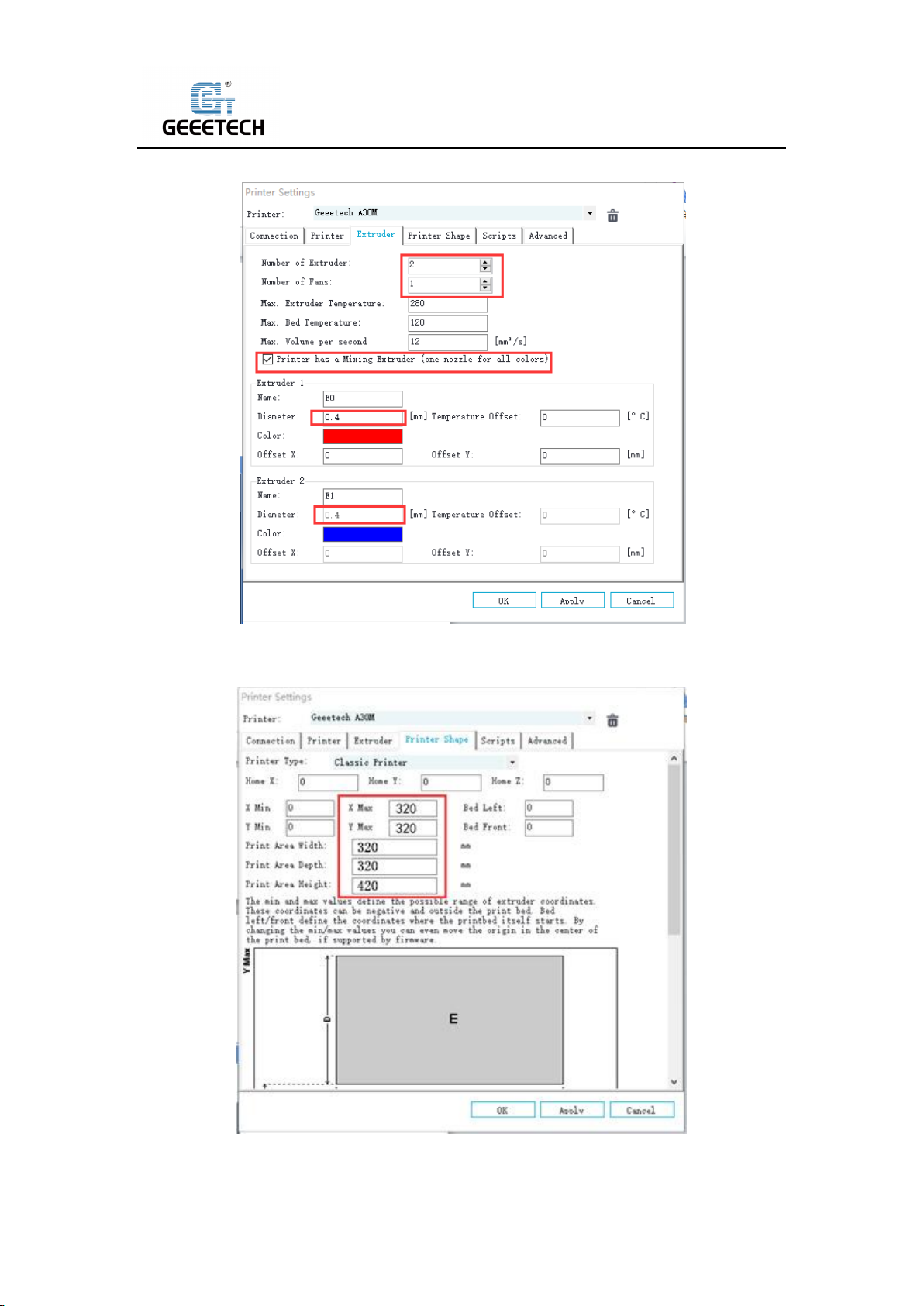Click the scrollbar up arrow in Printer Shape dialog
The image size is (924, 1306).
674,758
